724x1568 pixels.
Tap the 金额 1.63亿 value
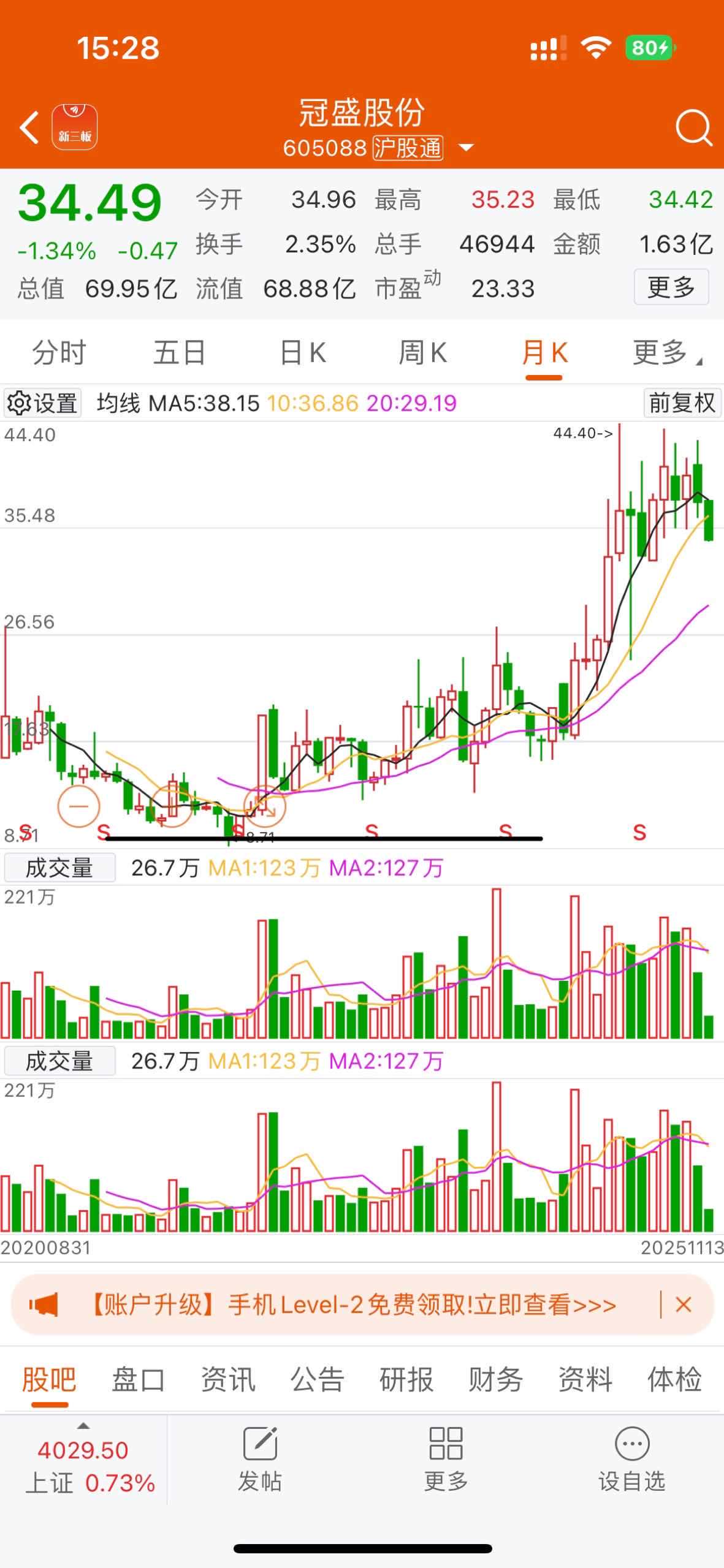point(676,244)
